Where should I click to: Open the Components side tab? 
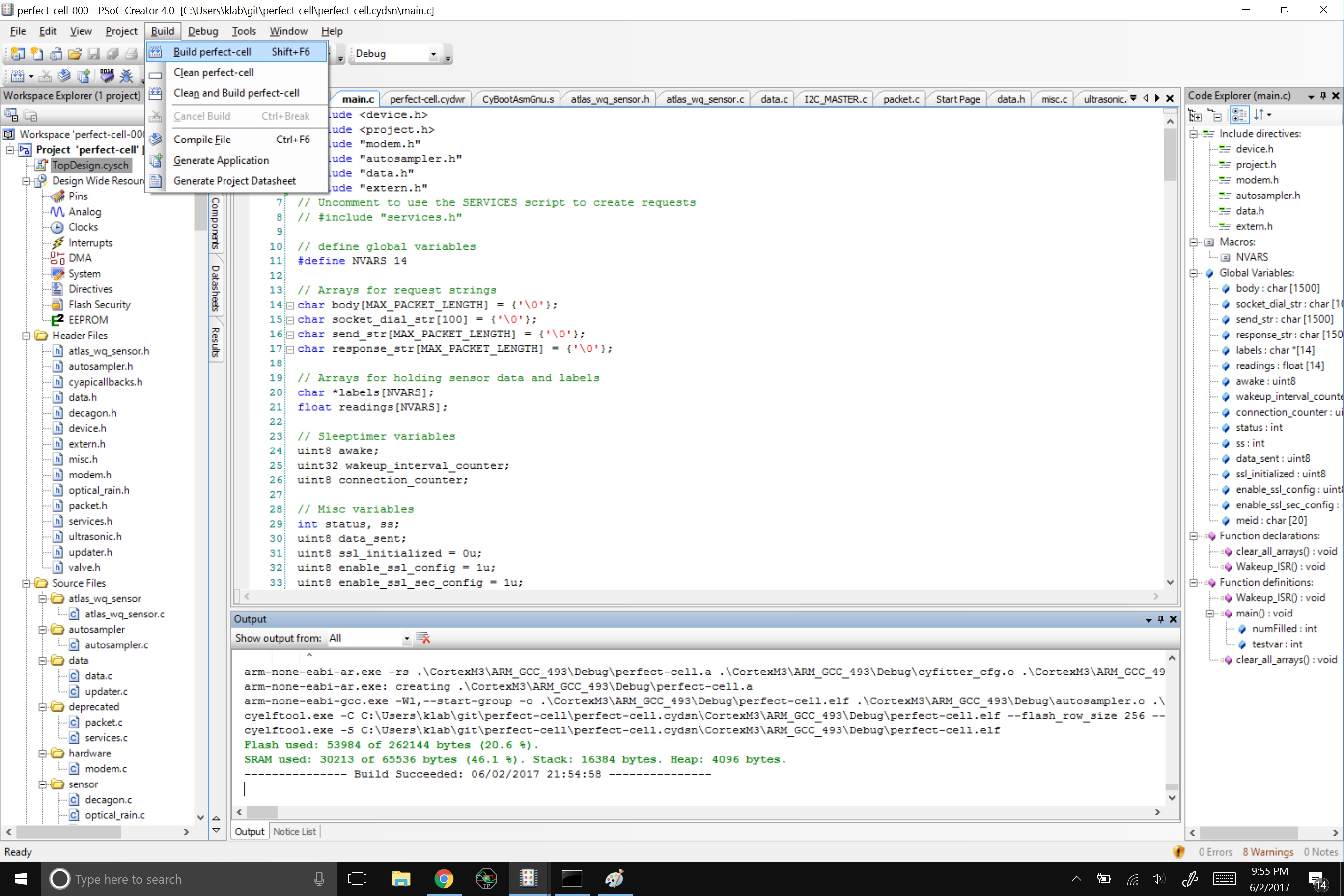click(x=216, y=223)
